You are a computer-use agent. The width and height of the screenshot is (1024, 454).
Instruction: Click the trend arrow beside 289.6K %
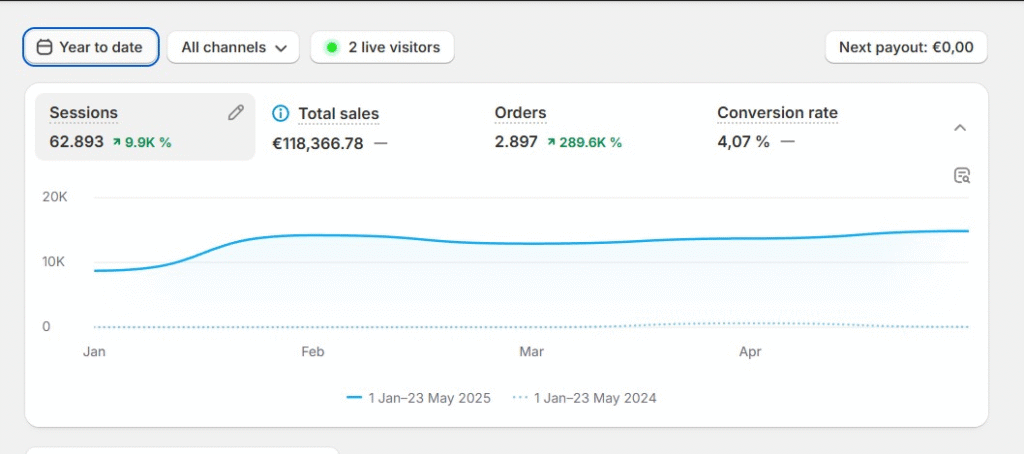tap(551, 142)
